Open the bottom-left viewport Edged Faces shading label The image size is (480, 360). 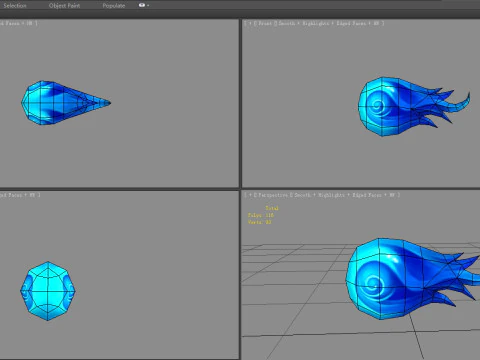pos(19,195)
